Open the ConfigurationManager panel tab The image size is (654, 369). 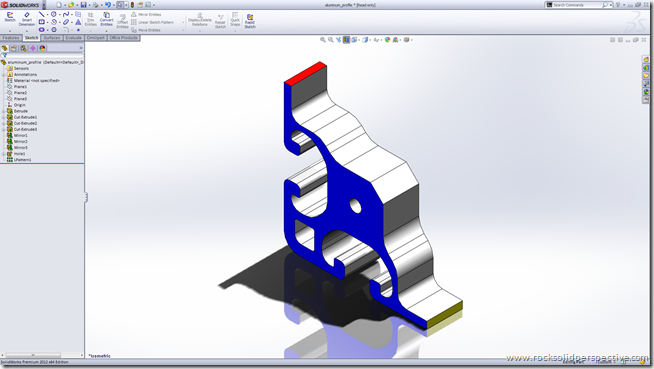point(23,48)
